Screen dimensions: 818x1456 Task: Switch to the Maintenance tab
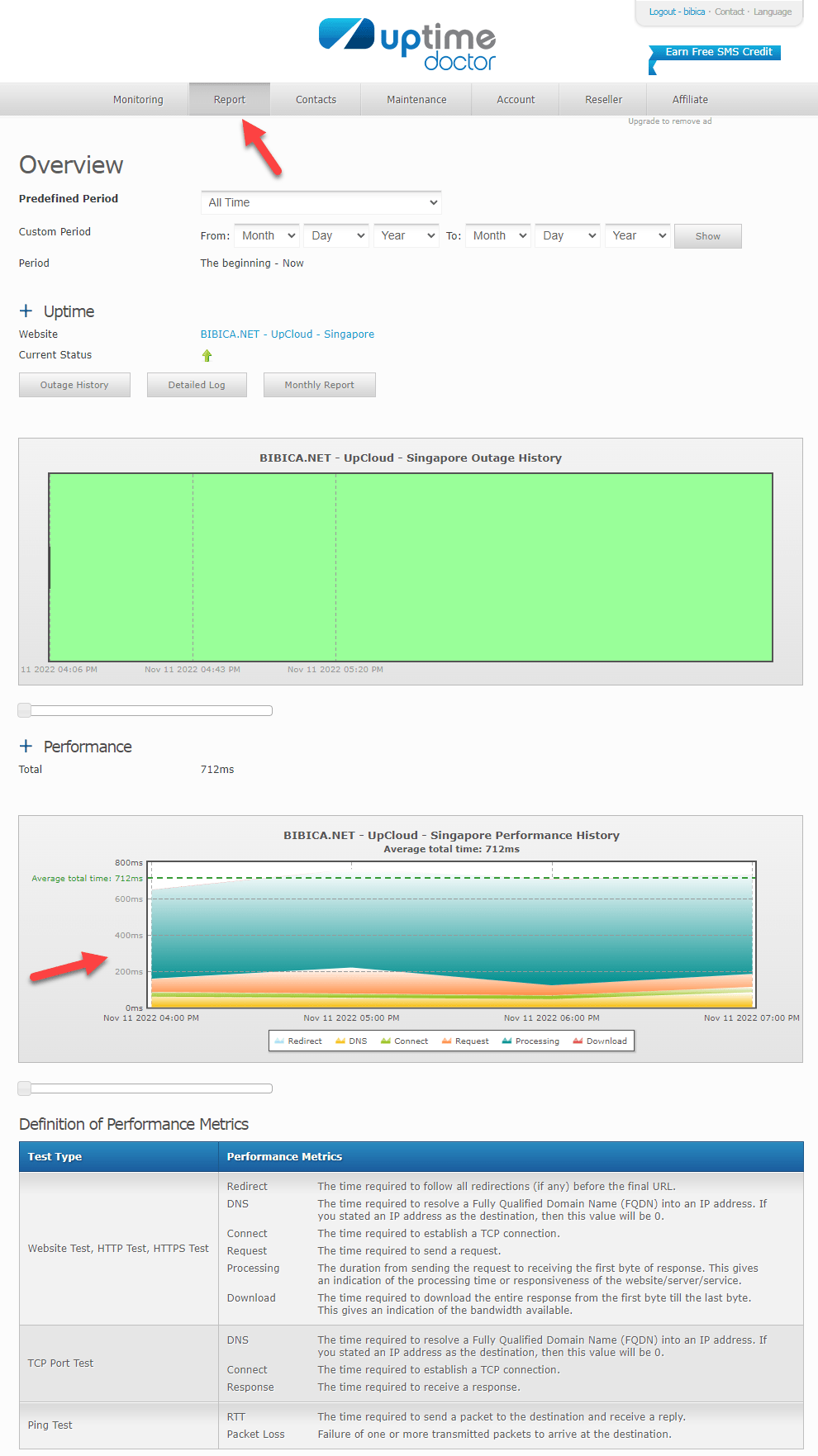click(416, 99)
